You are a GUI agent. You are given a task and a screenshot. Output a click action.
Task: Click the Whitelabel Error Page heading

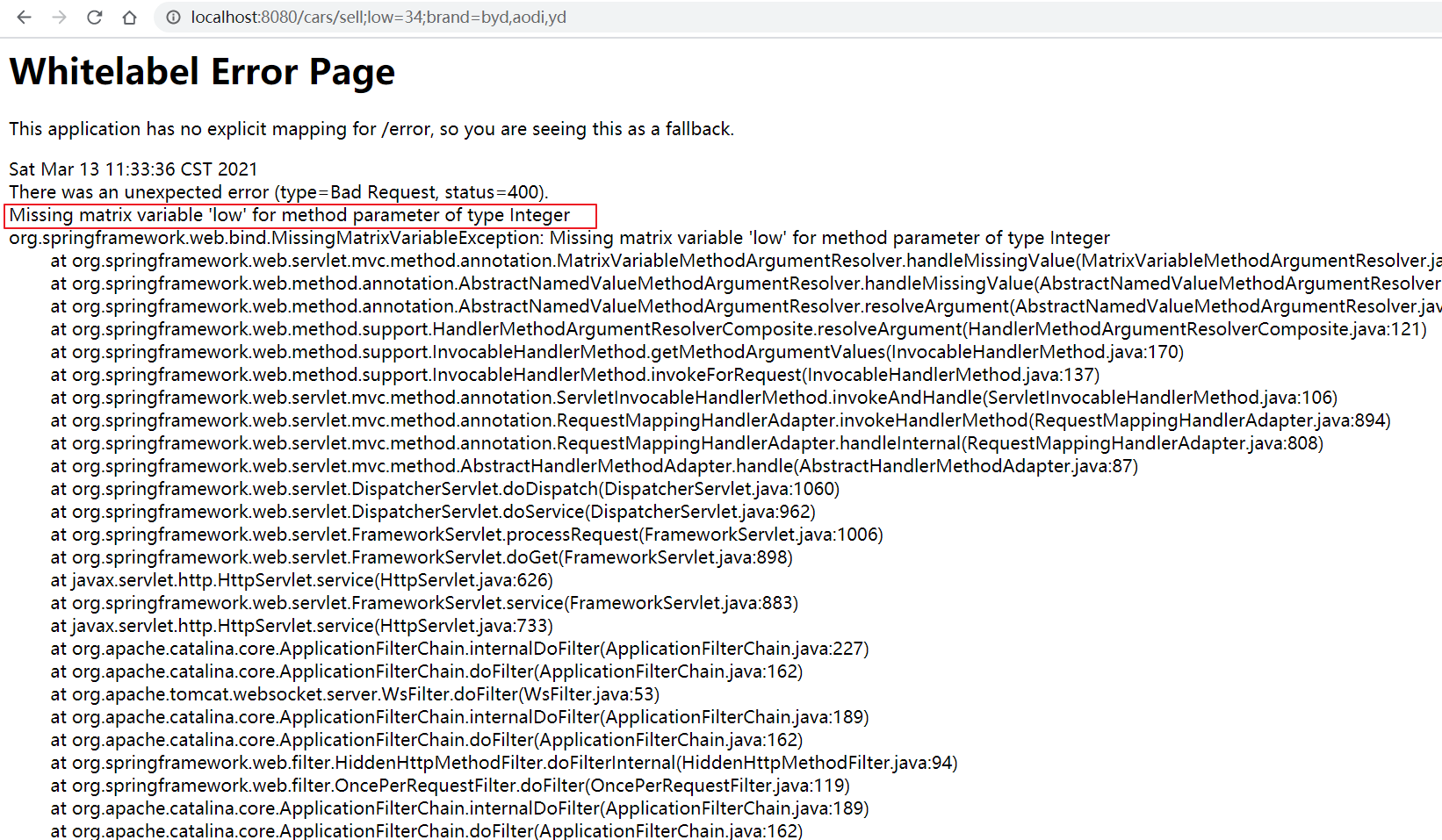coord(202,72)
